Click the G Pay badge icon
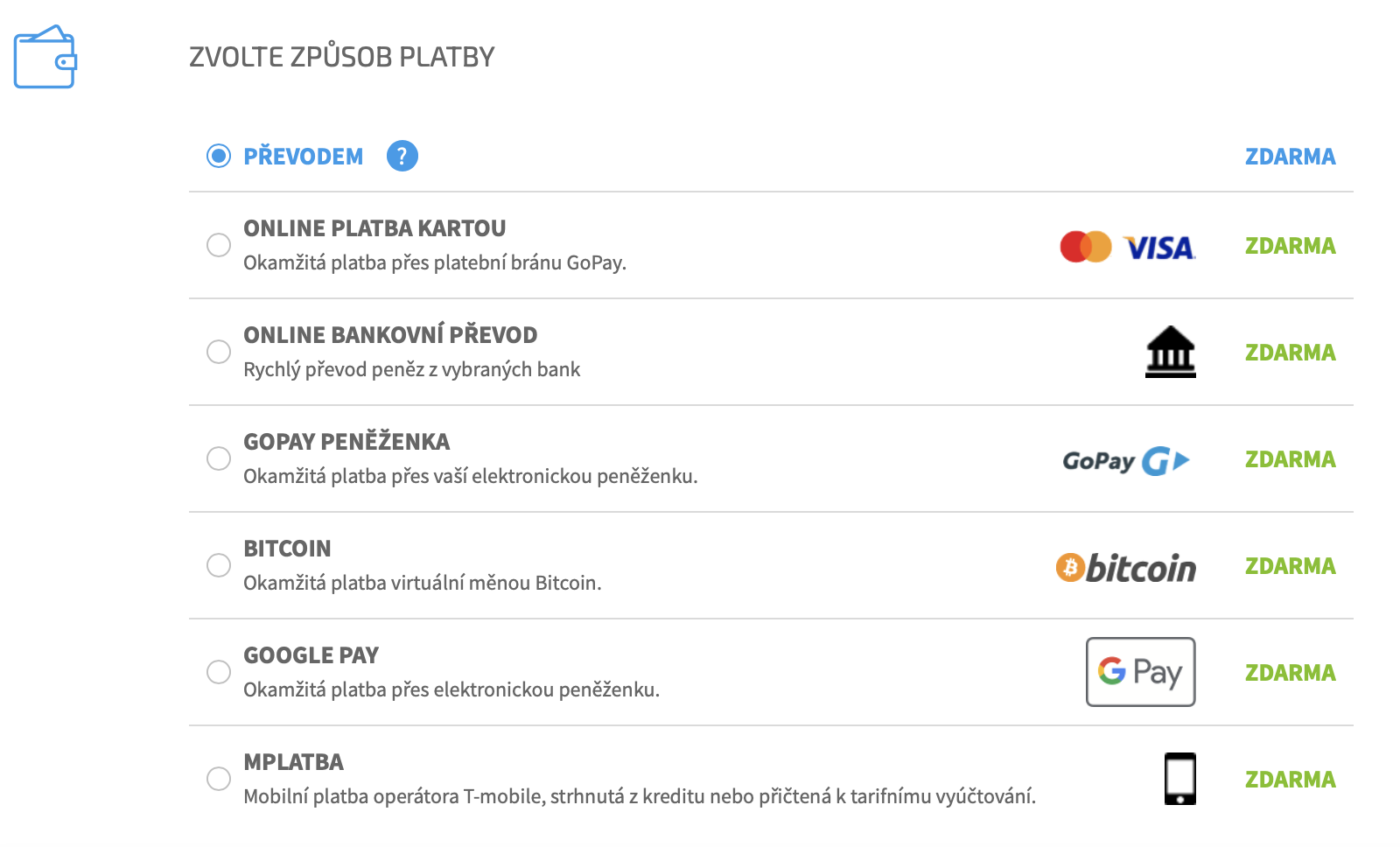 (x=1141, y=672)
